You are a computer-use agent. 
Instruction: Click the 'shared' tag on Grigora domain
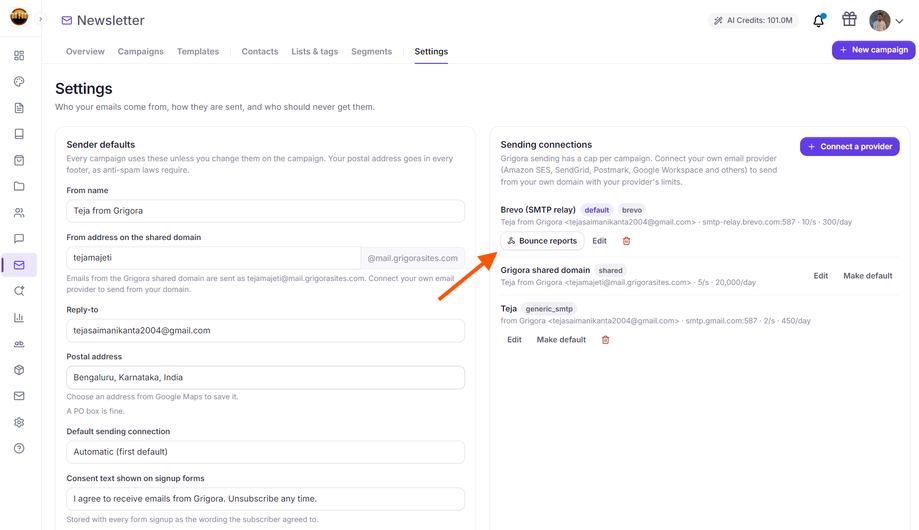point(610,270)
